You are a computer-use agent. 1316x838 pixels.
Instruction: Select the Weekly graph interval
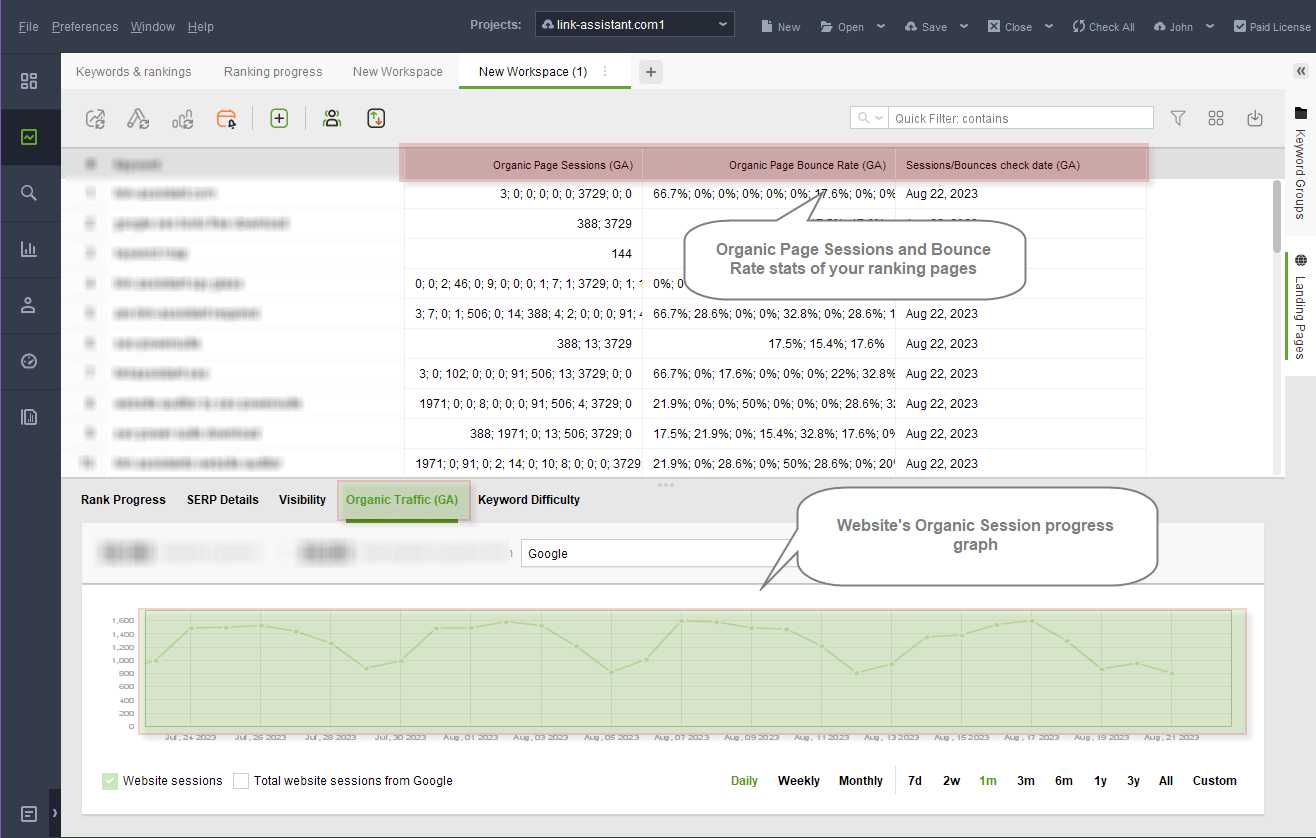pos(799,781)
